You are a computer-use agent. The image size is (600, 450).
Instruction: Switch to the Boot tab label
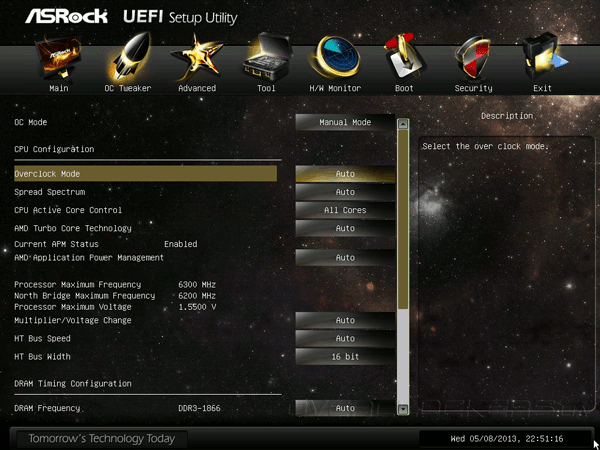[404, 88]
